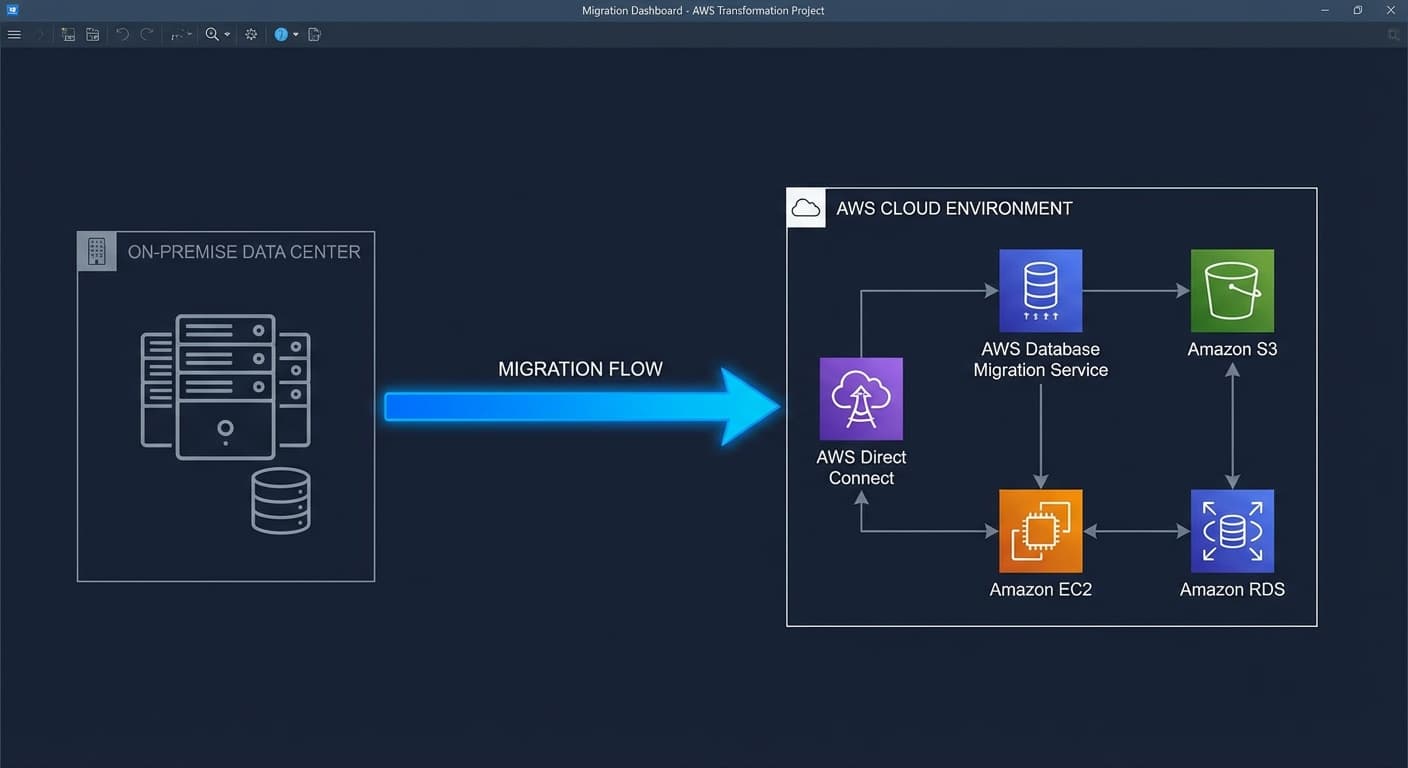Click the export document toolbar icon
Viewport: 1408px width, 768px height.
point(314,34)
